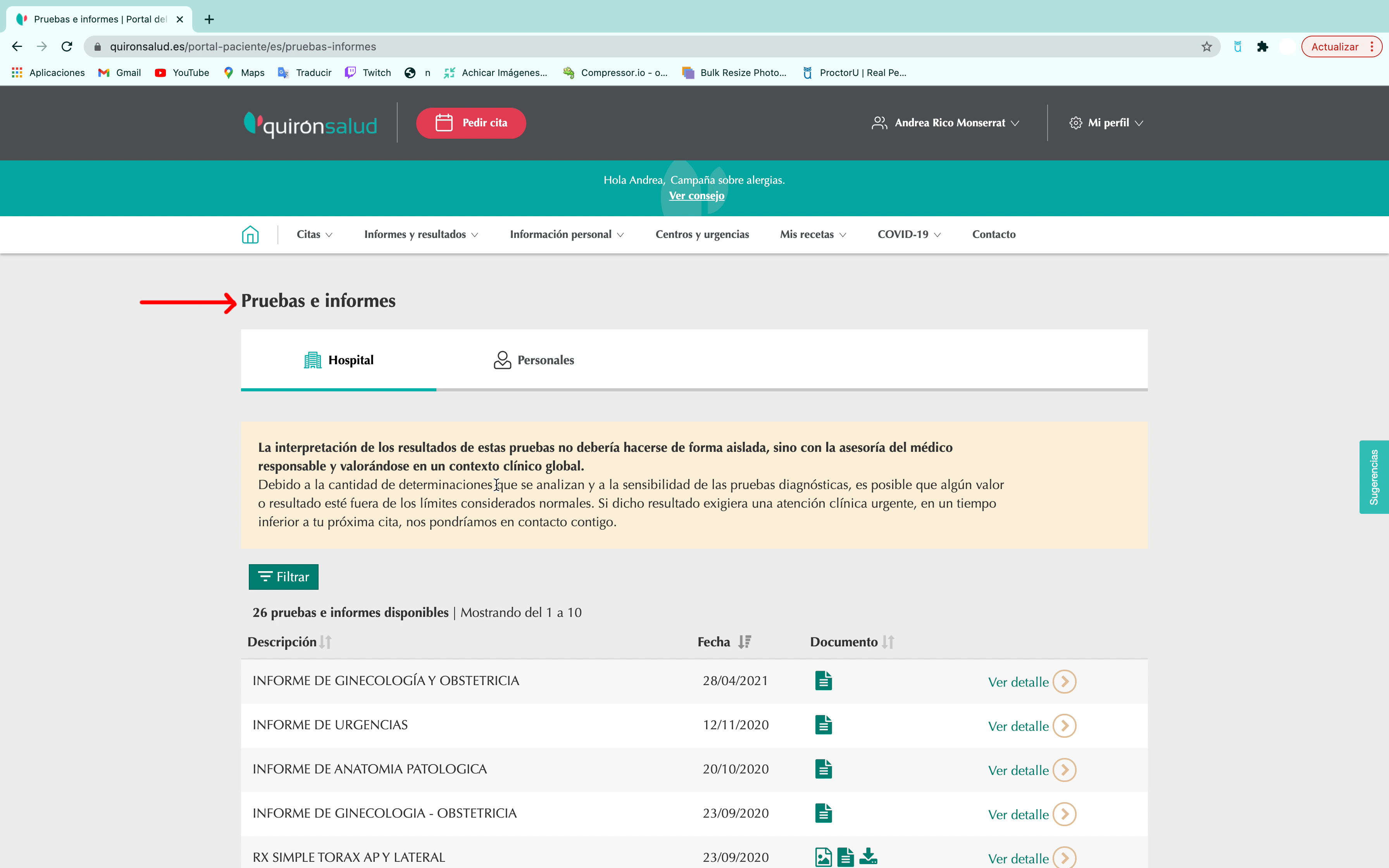
Task: Switch to Hospital tab
Action: (339, 360)
